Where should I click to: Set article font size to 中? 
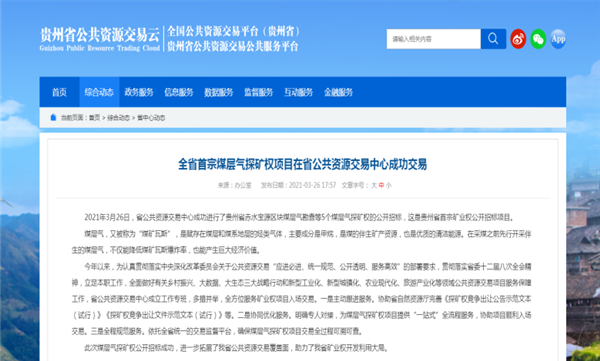pos(381,185)
